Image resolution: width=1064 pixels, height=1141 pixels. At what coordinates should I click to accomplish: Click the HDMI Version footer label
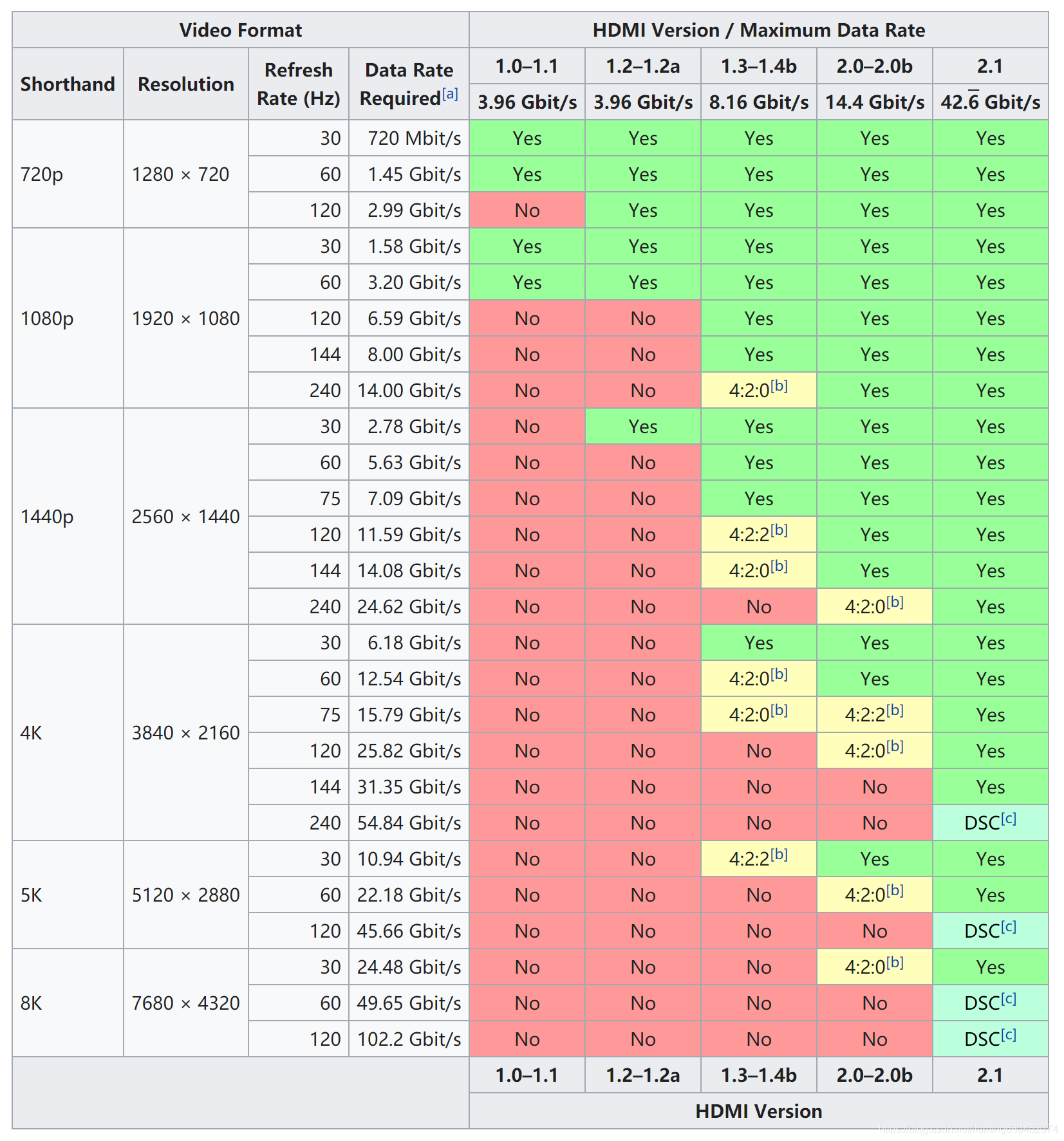[759, 1111]
